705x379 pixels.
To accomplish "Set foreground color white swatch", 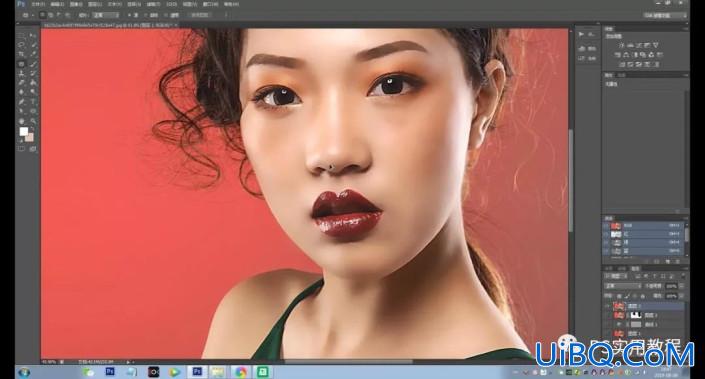I will pyautogui.click(x=23, y=131).
